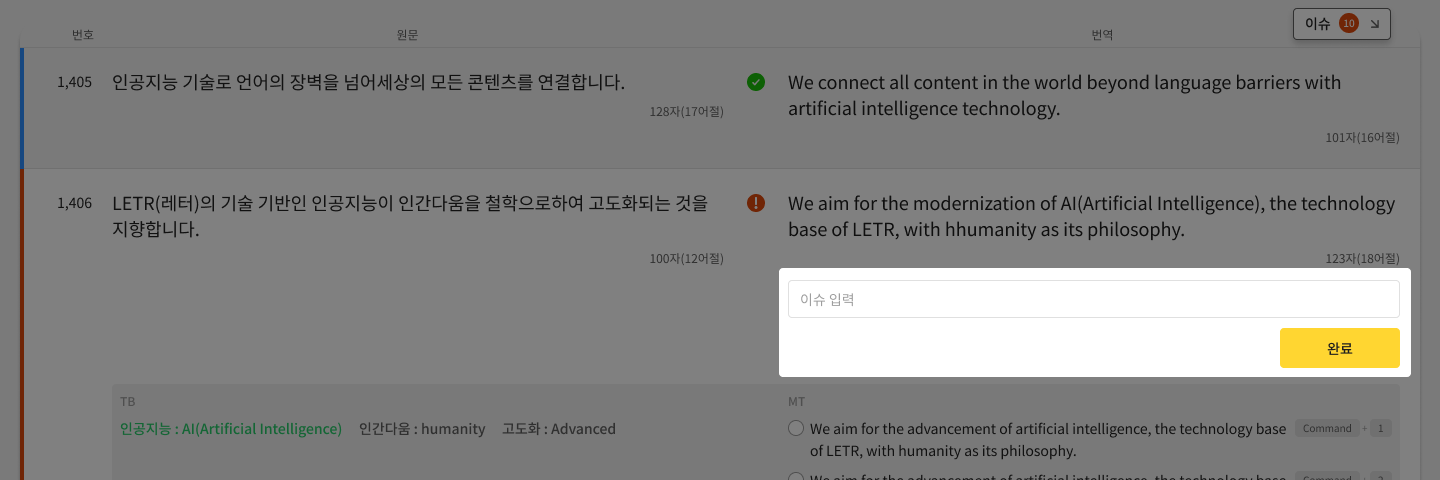Screen dimensions: 1440x480
Task: Click the TB term 인간다움 : humanity
Action: (422, 429)
